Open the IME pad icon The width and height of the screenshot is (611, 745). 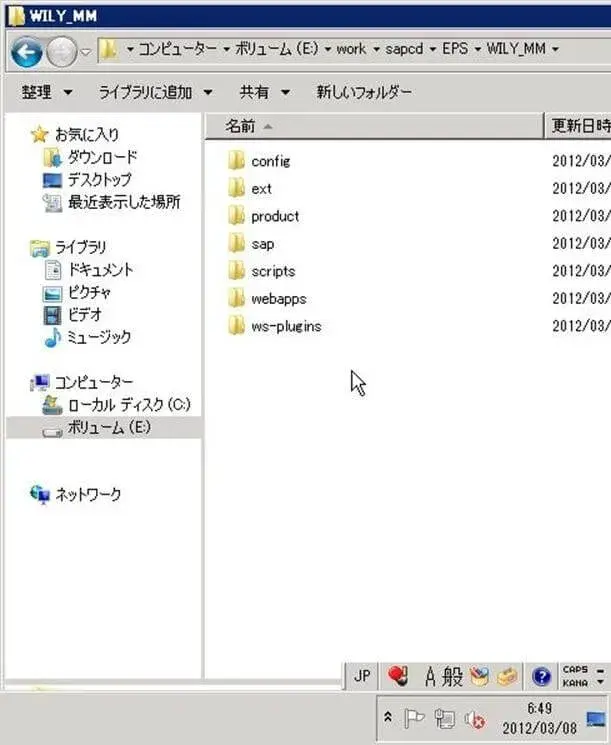(480, 676)
